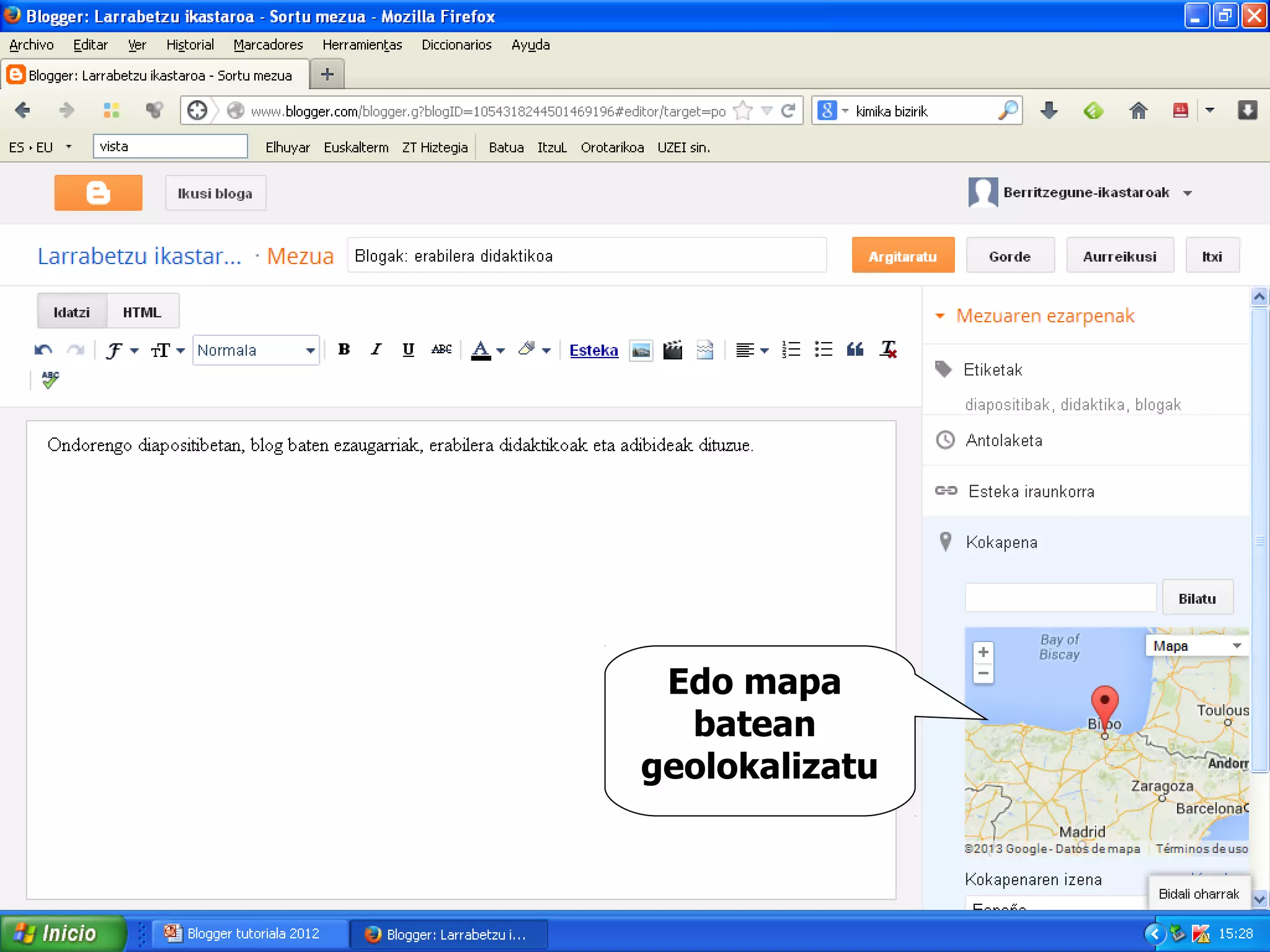The image size is (1270, 952).
Task: Click the Esteka iraunkorra chain icon
Action: [x=946, y=491]
